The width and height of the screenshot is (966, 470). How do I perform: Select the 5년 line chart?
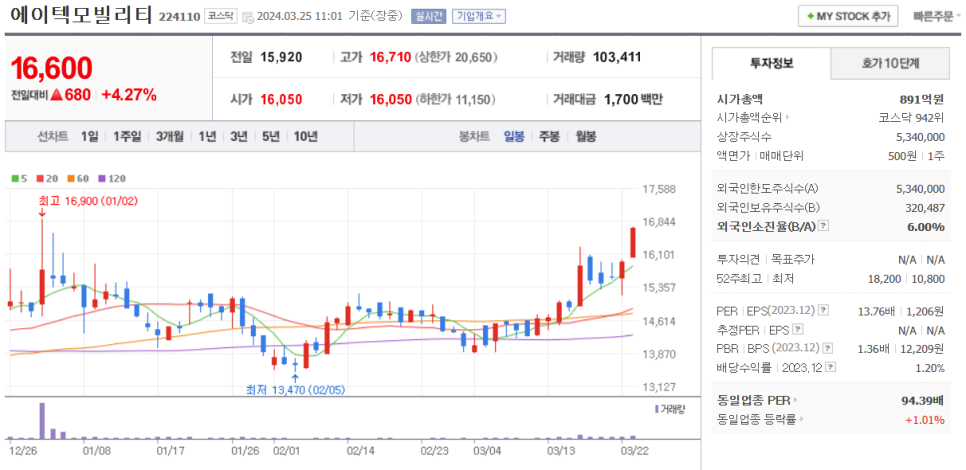[270, 137]
